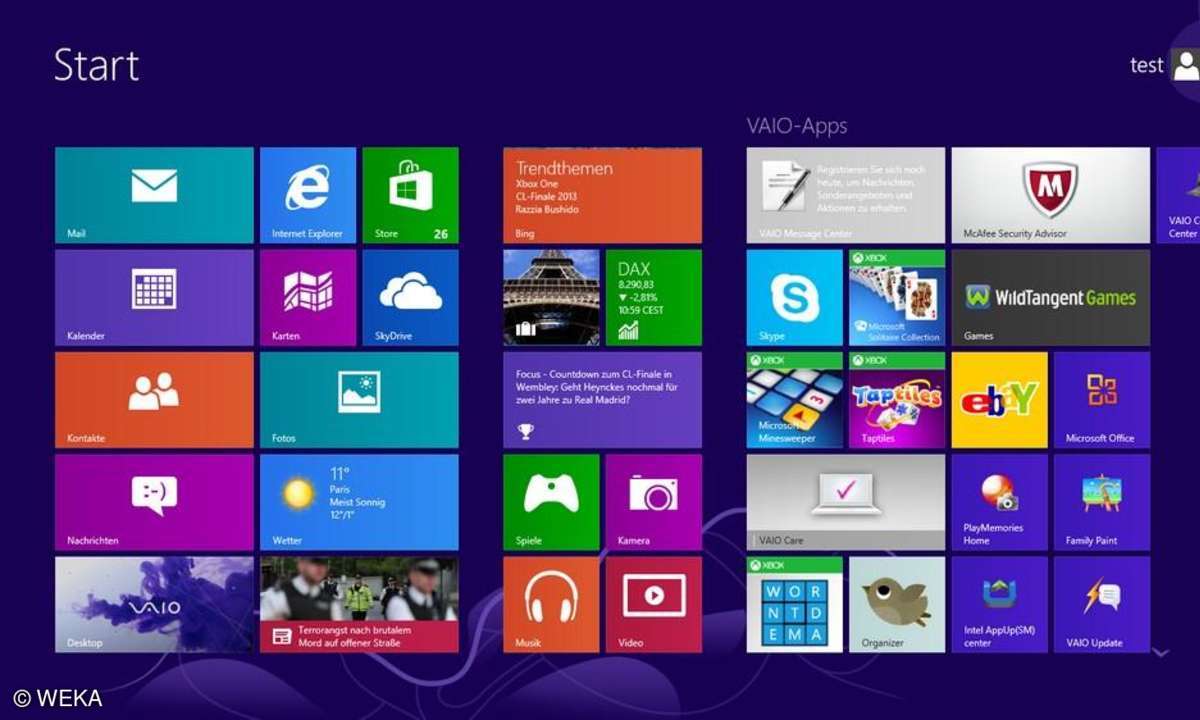
Task: Open the Karten maps tile
Action: tap(308, 298)
